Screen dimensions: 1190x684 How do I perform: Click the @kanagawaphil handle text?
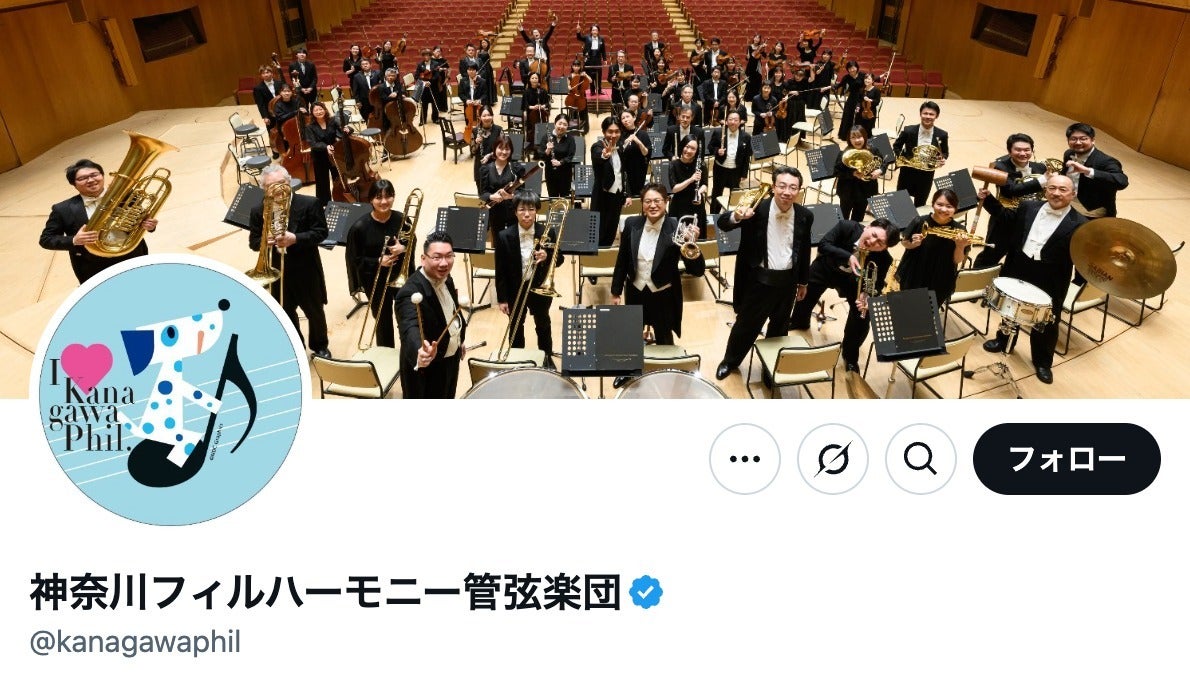click(135, 642)
